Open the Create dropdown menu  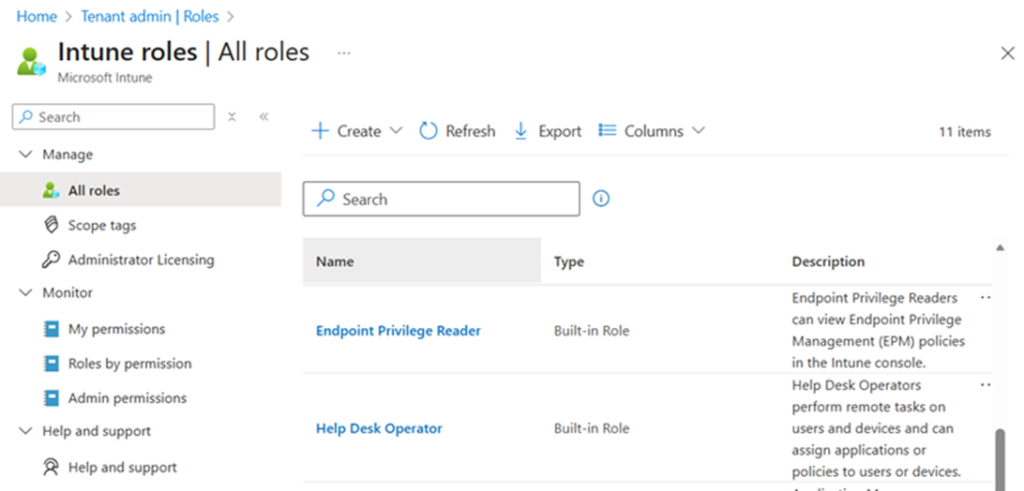[357, 131]
